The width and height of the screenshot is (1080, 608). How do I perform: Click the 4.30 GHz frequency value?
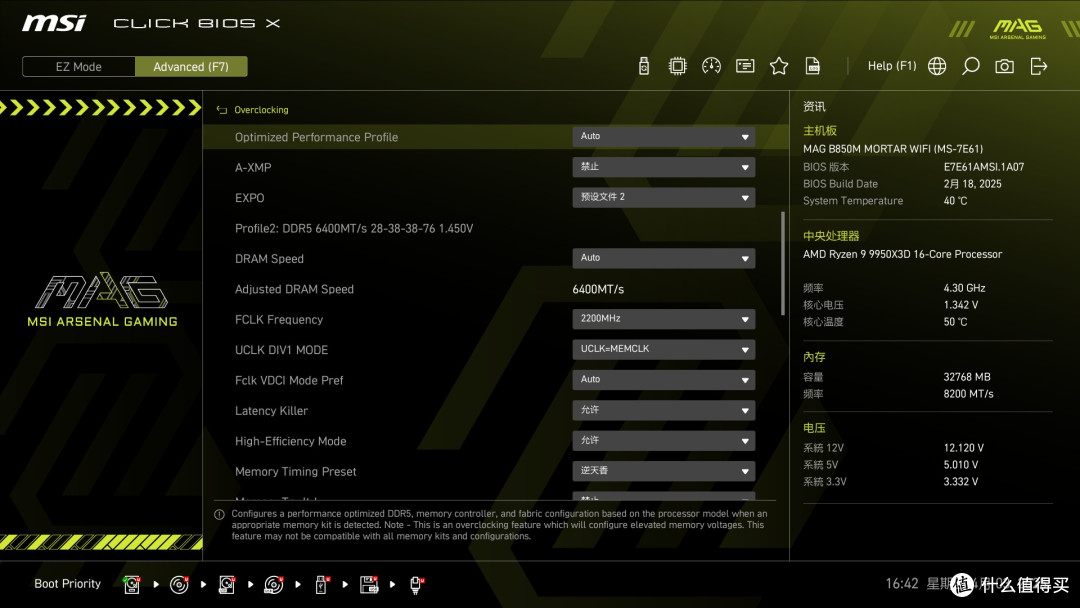coord(964,288)
